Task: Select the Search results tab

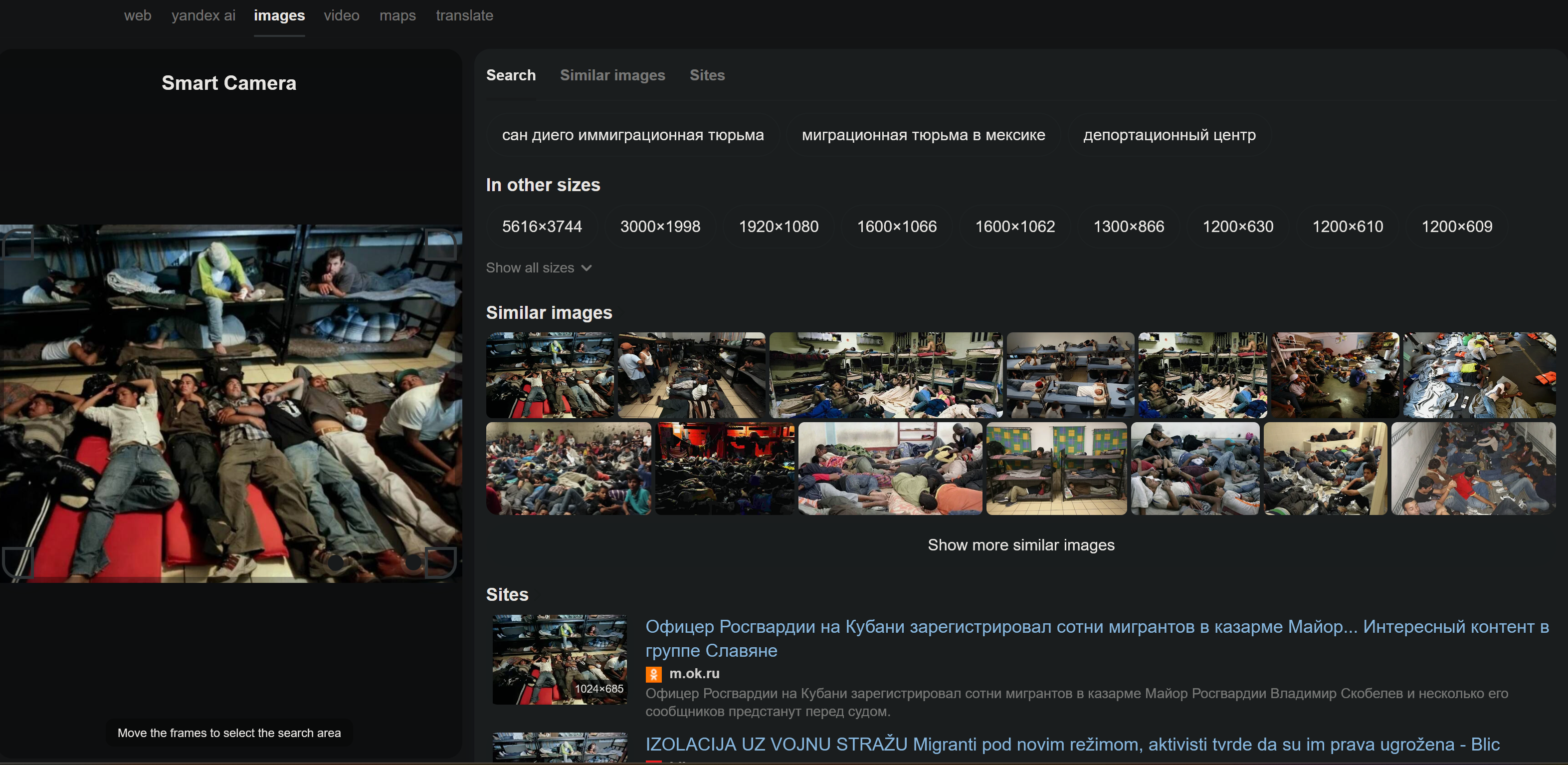Action: pyautogui.click(x=511, y=75)
